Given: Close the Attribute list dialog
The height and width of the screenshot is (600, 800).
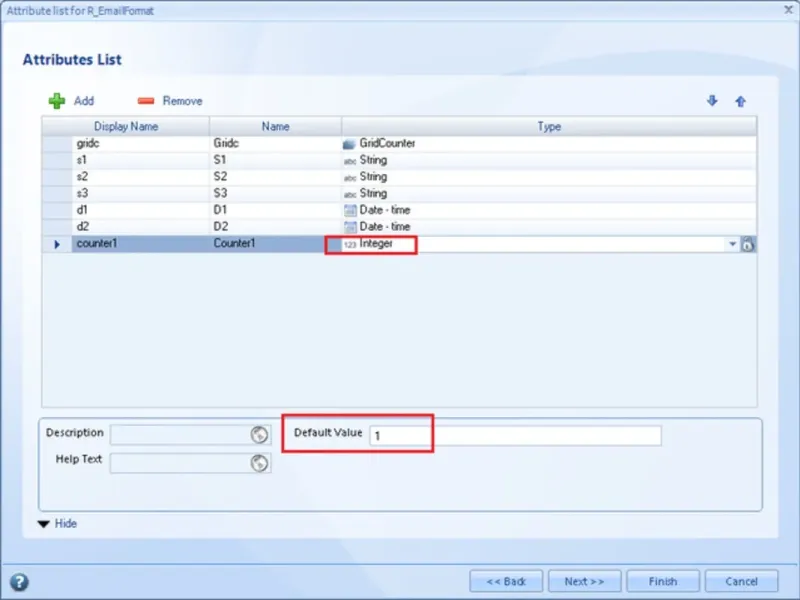Looking at the screenshot, I should coord(788,10).
